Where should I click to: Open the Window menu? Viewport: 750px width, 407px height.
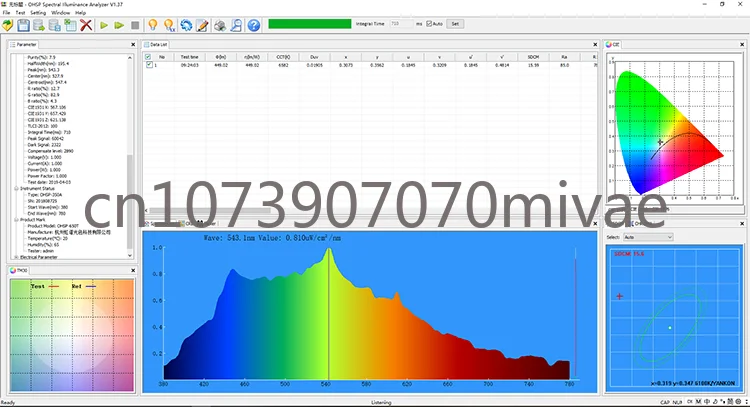(60, 12)
